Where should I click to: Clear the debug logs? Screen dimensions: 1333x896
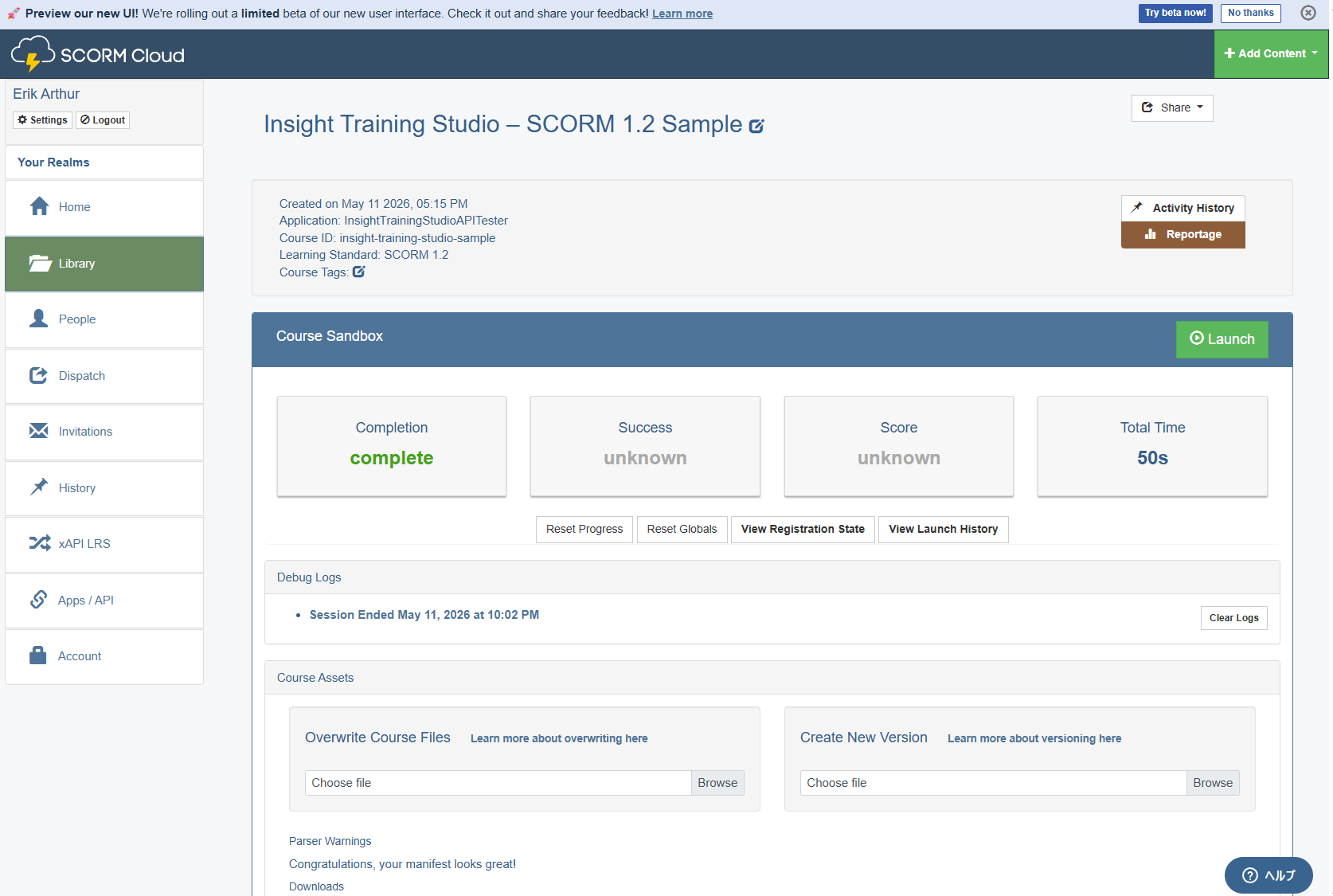1233,618
